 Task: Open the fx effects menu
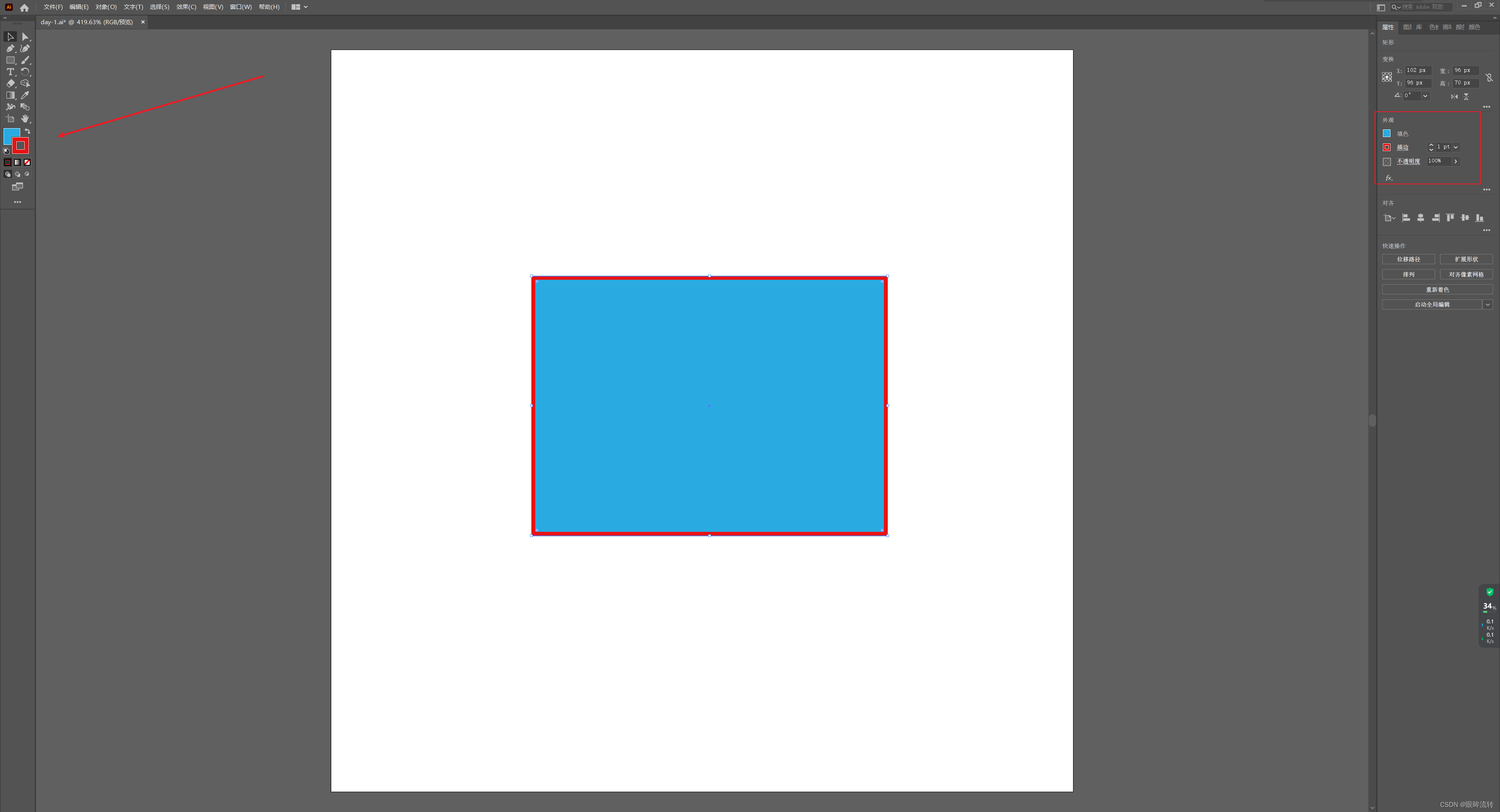pyautogui.click(x=1389, y=178)
